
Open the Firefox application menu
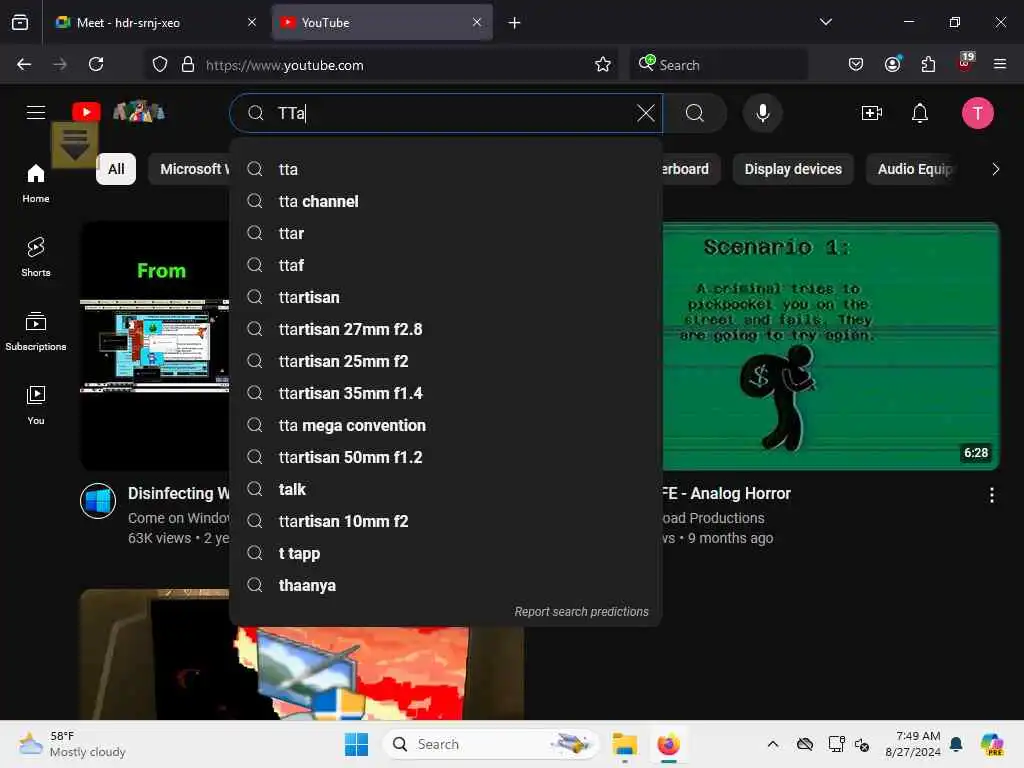(1000, 64)
